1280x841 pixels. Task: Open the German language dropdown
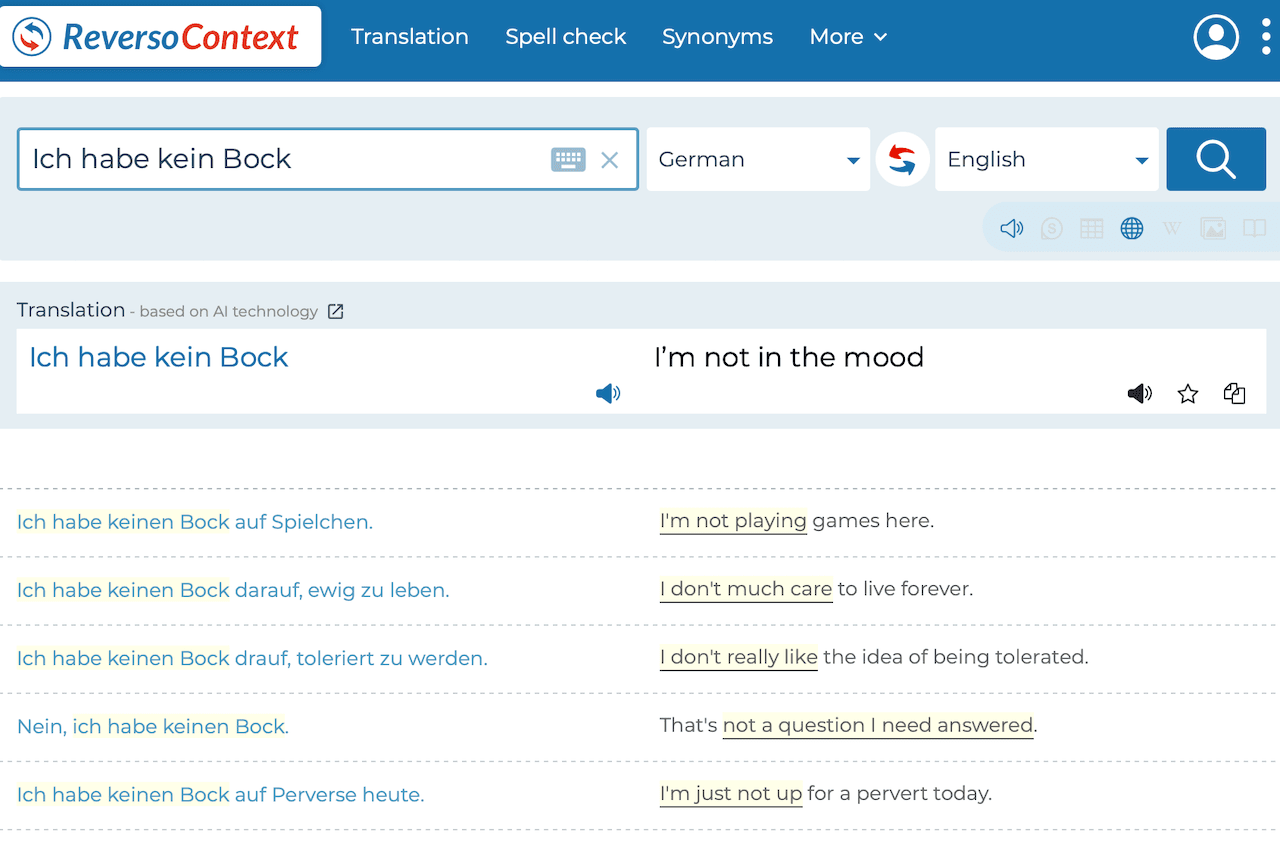[758, 159]
